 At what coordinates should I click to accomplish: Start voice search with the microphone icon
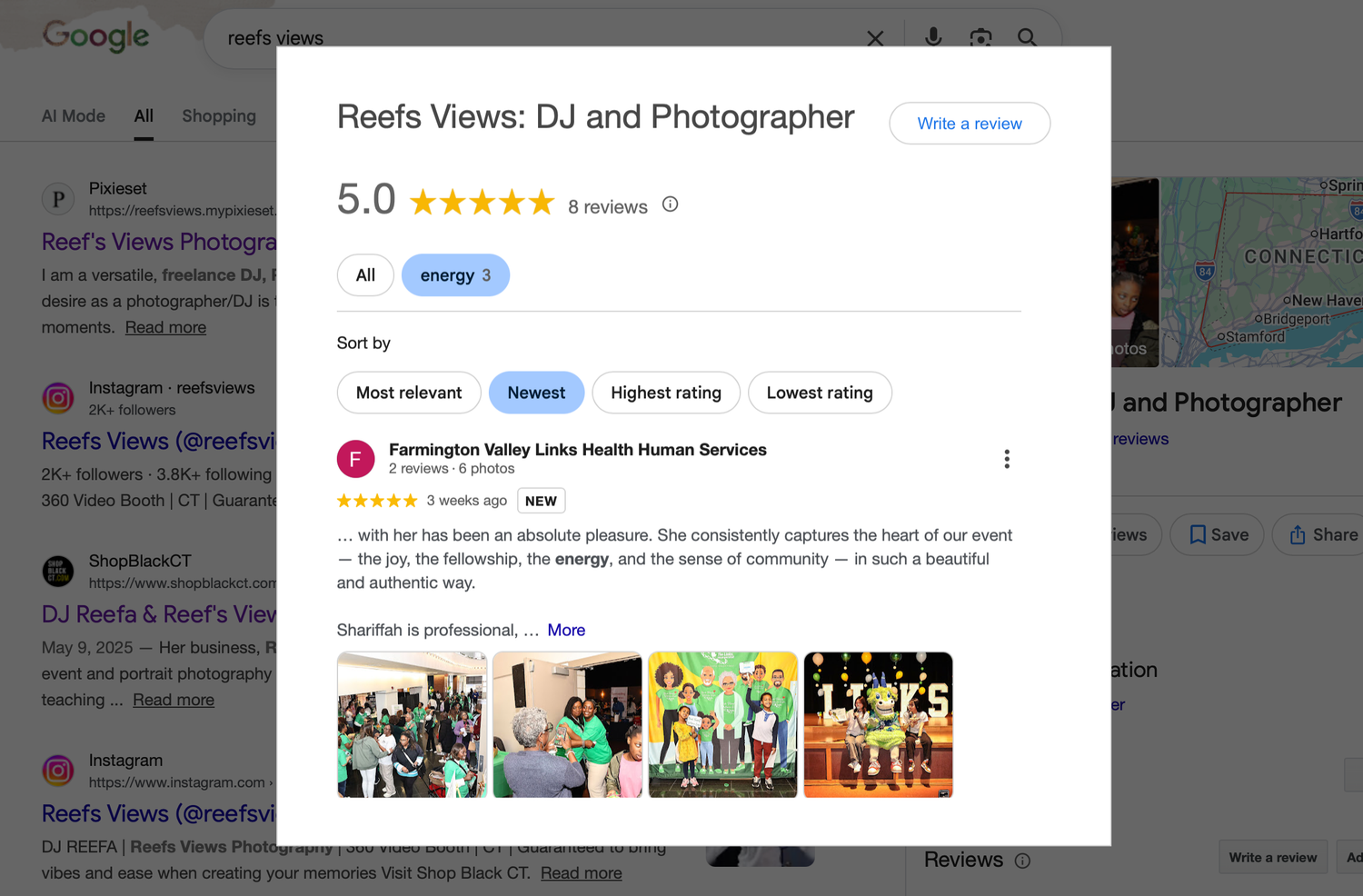(x=933, y=37)
